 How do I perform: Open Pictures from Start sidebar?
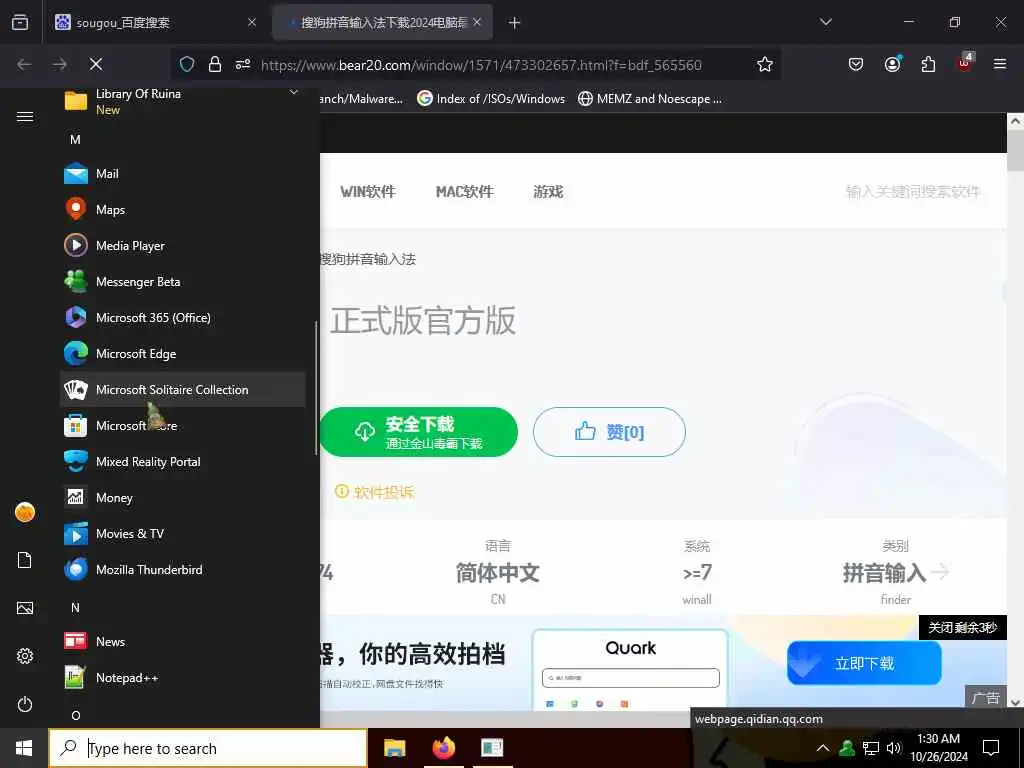25,608
